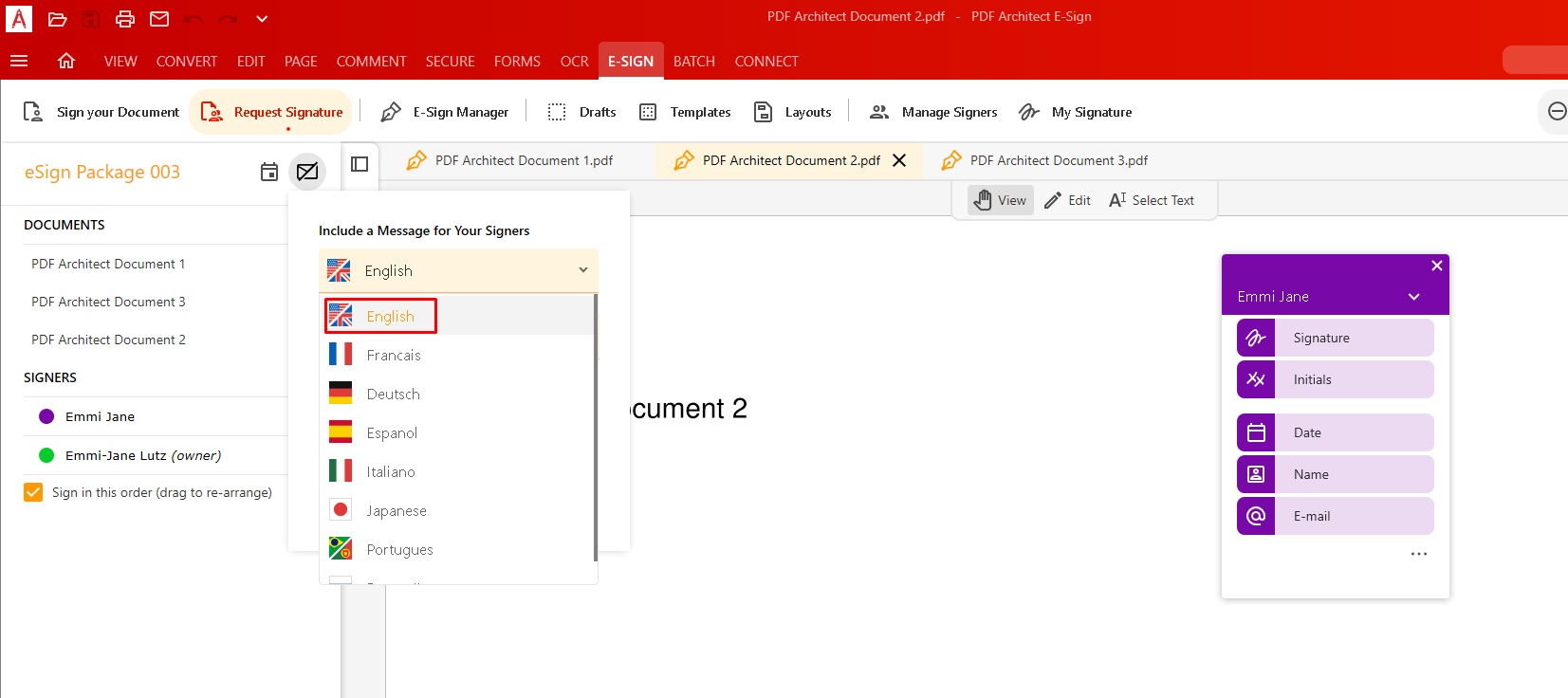This screenshot has height=698, width=1568.
Task: Open the SECURE ribbon tab
Action: 450,61
